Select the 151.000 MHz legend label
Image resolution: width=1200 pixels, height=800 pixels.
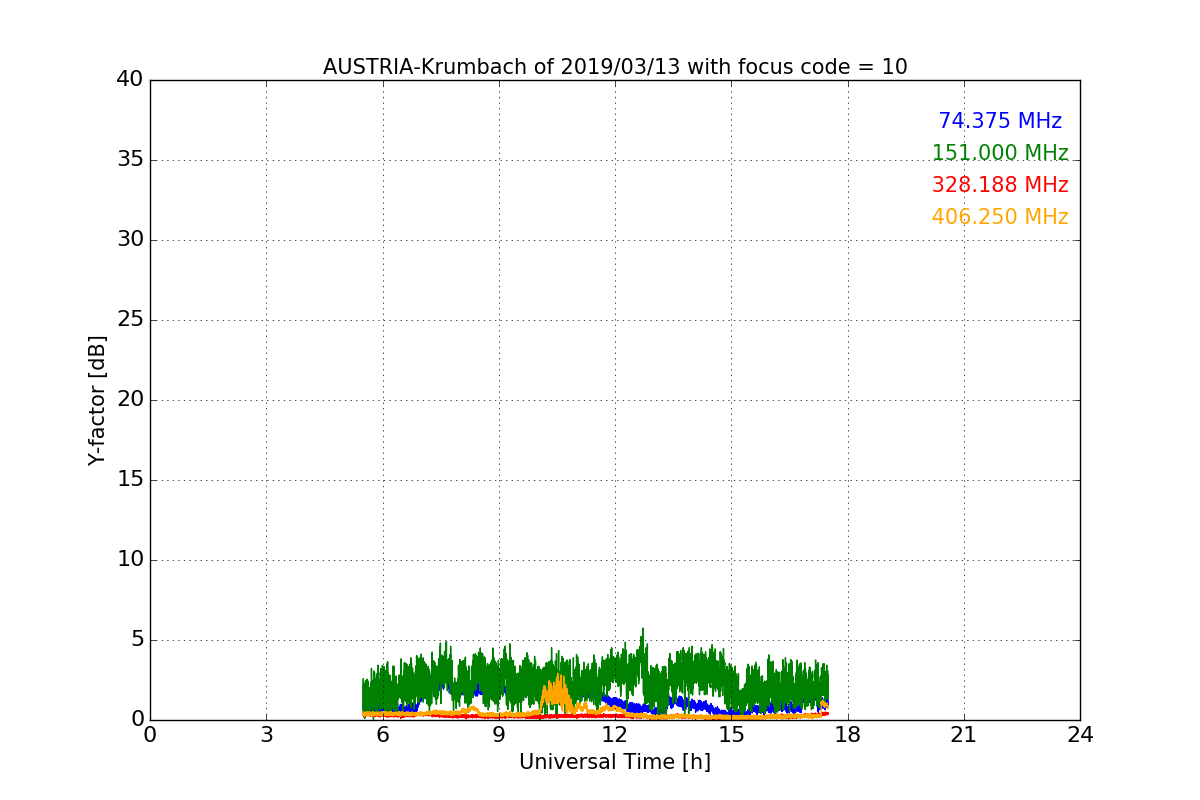tap(1000, 153)
